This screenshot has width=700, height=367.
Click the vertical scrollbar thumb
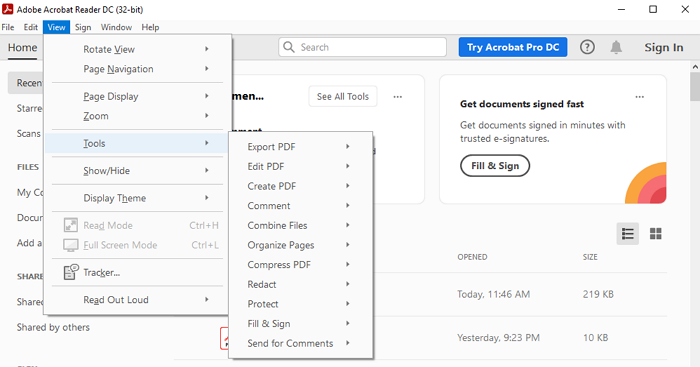695,87
